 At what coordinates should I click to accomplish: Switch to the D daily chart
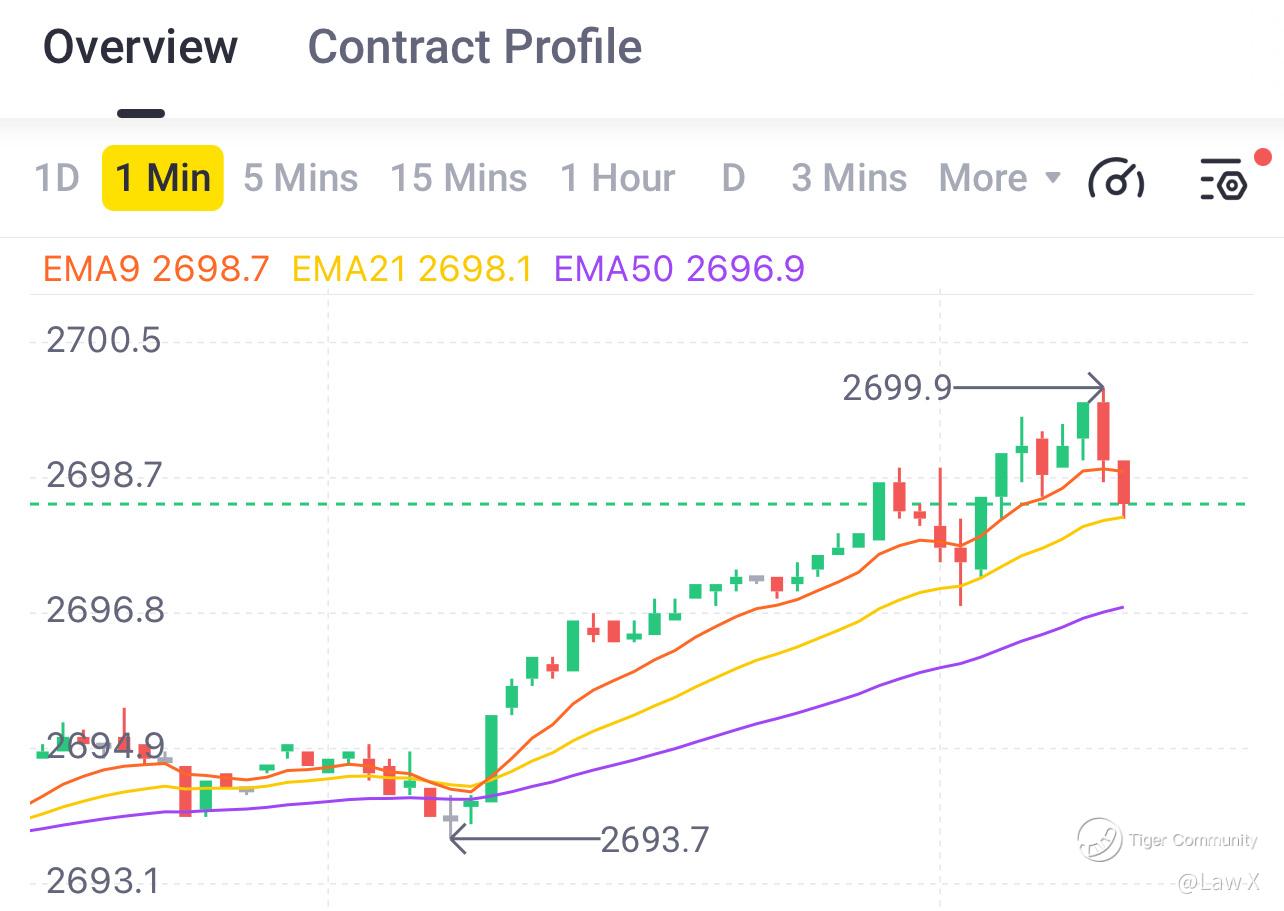pyautogui.click(x=733, y=178)
